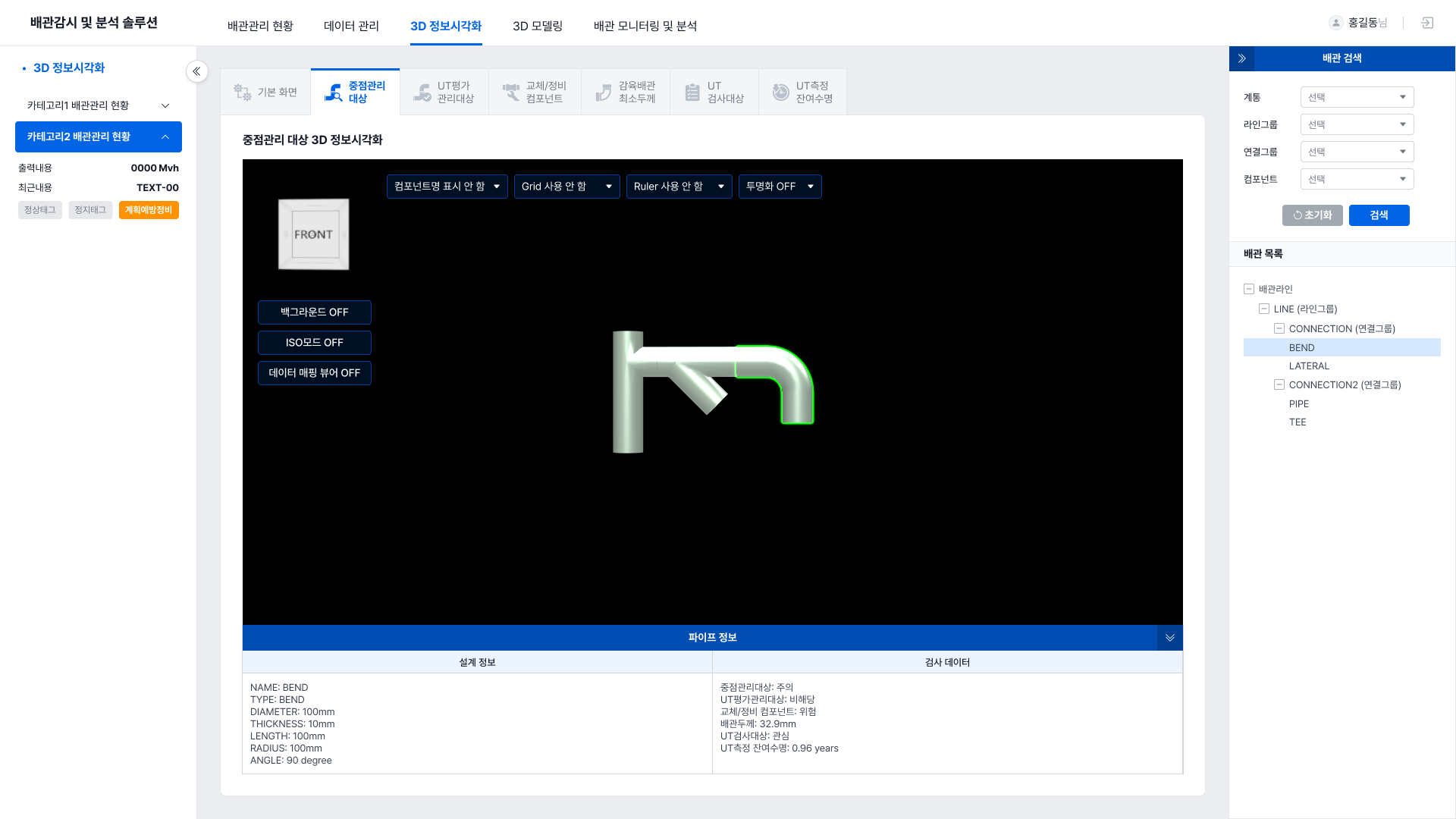Open Ruler 사용 안 함 dropdown

pos(679,187)
